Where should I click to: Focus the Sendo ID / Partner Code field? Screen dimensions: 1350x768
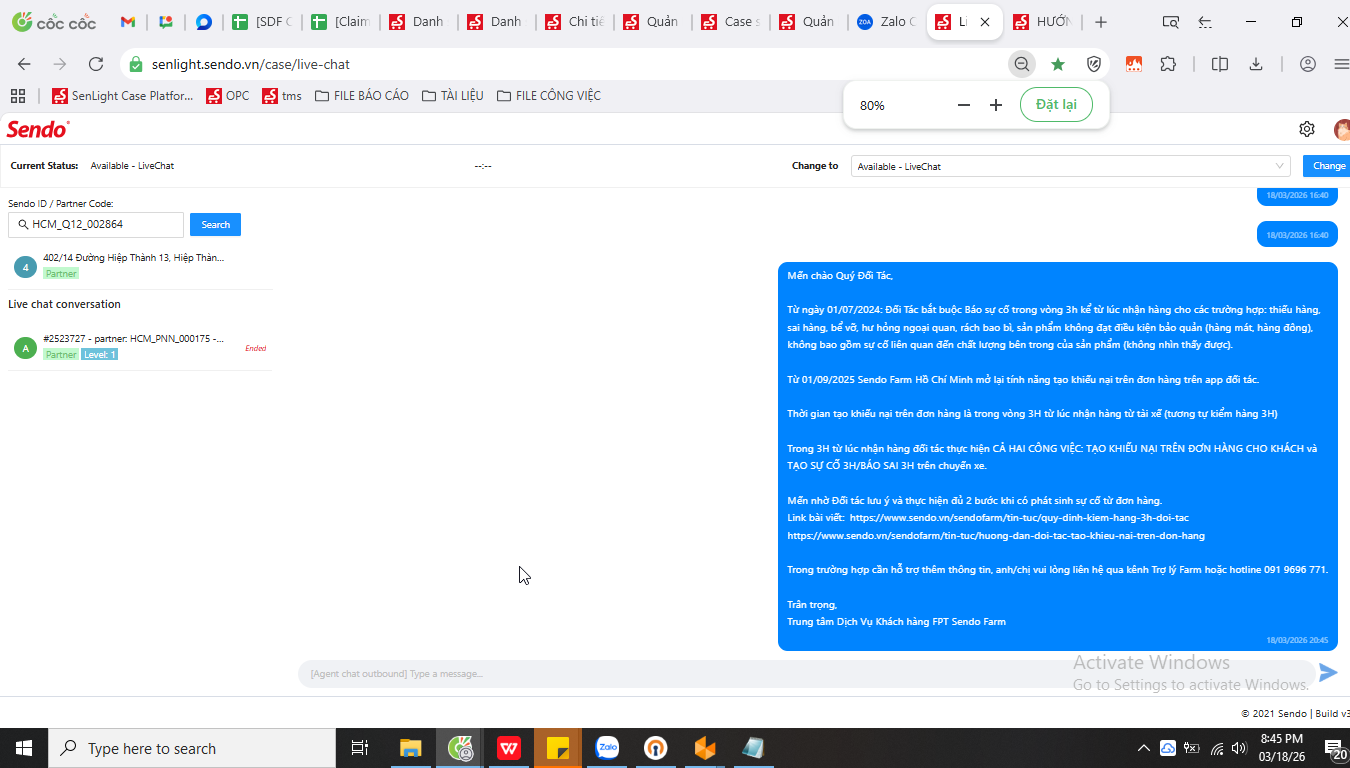(96, 225)
